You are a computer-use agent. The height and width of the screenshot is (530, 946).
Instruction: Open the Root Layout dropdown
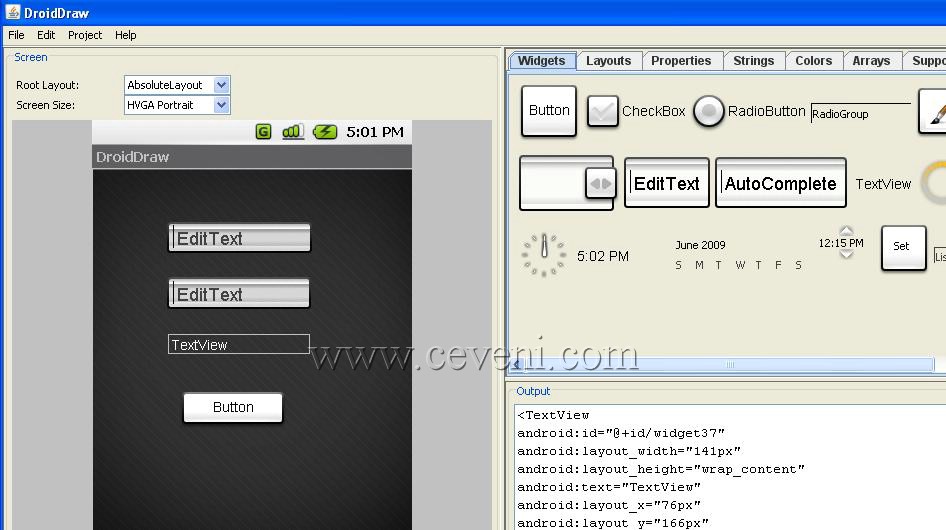click(177, 85)
